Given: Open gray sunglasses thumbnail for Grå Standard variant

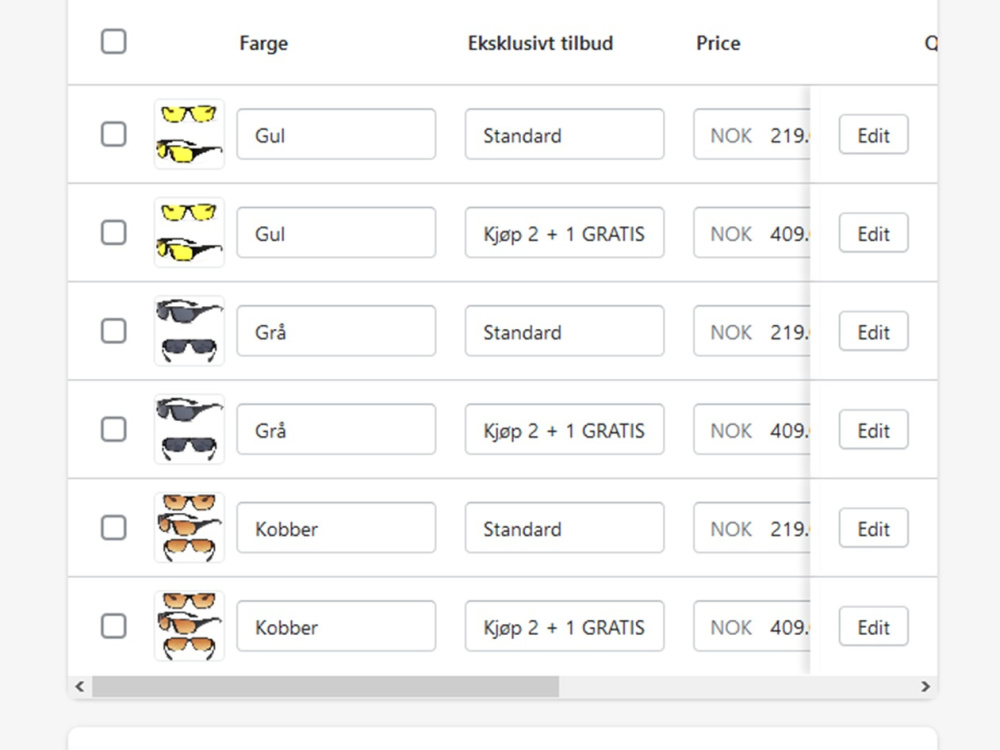Looking at the screenshot, I should point(189,330).
